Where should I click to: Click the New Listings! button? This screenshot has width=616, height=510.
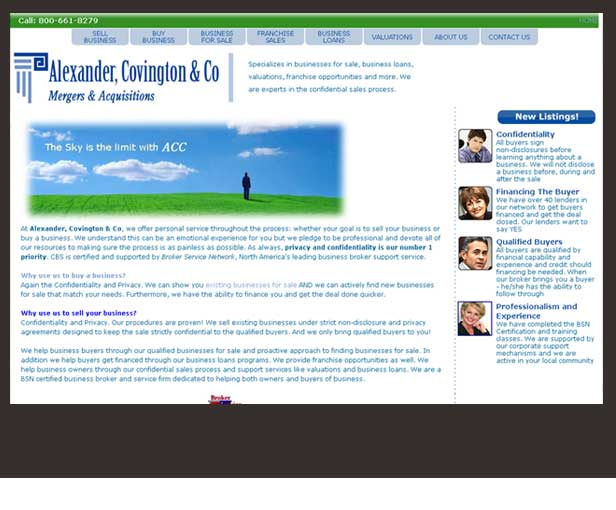coord(546,117)
